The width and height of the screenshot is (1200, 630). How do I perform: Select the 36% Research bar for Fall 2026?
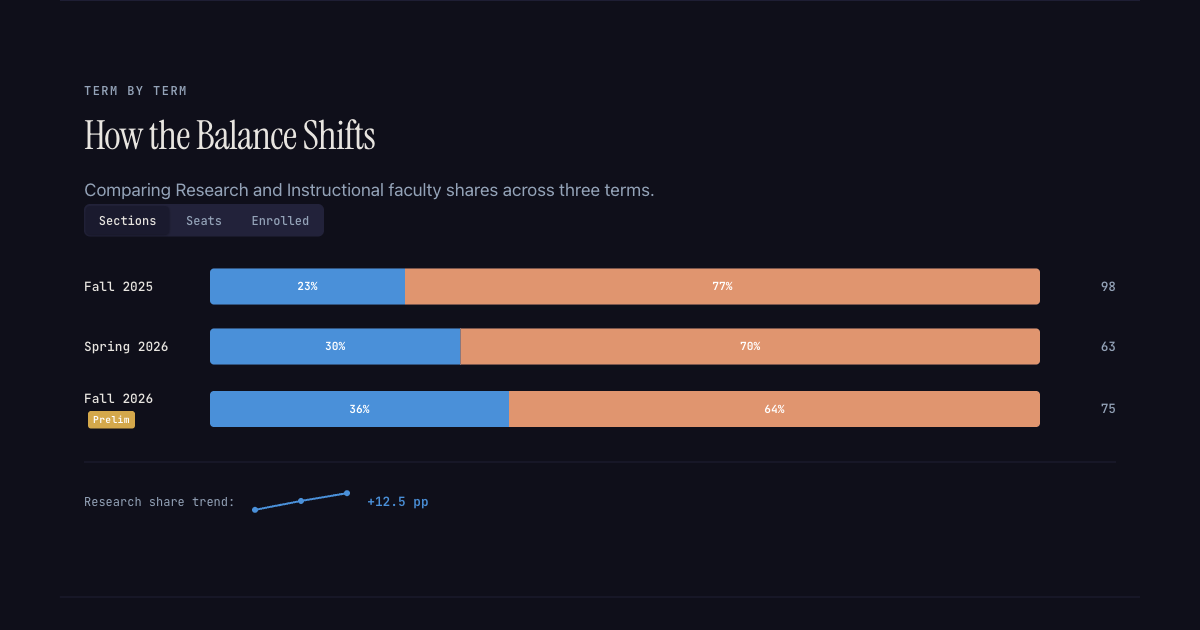click(x=360, y=408)
